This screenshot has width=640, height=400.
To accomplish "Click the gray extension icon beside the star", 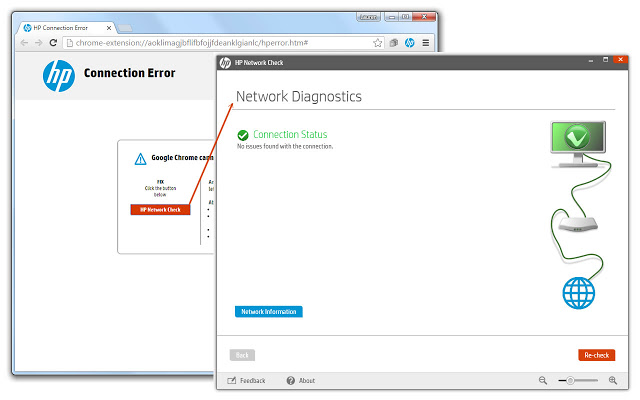I will tap(393, 43).
